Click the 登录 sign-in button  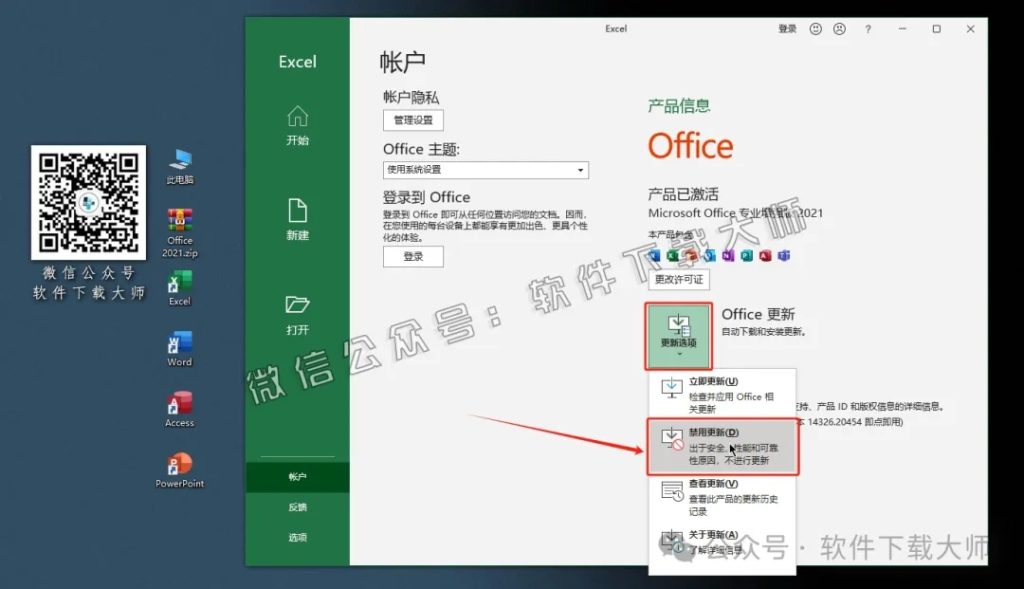point(413,256)
